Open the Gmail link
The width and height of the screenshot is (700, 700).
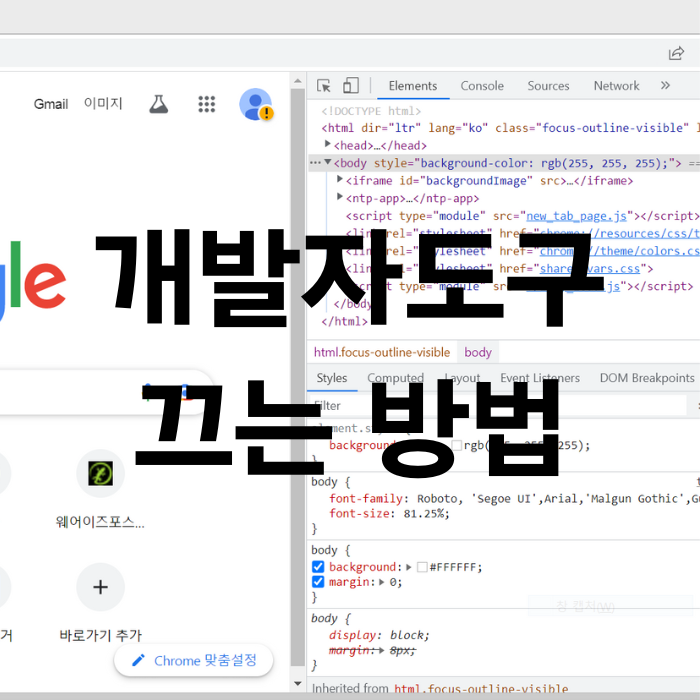coord(51,104)
